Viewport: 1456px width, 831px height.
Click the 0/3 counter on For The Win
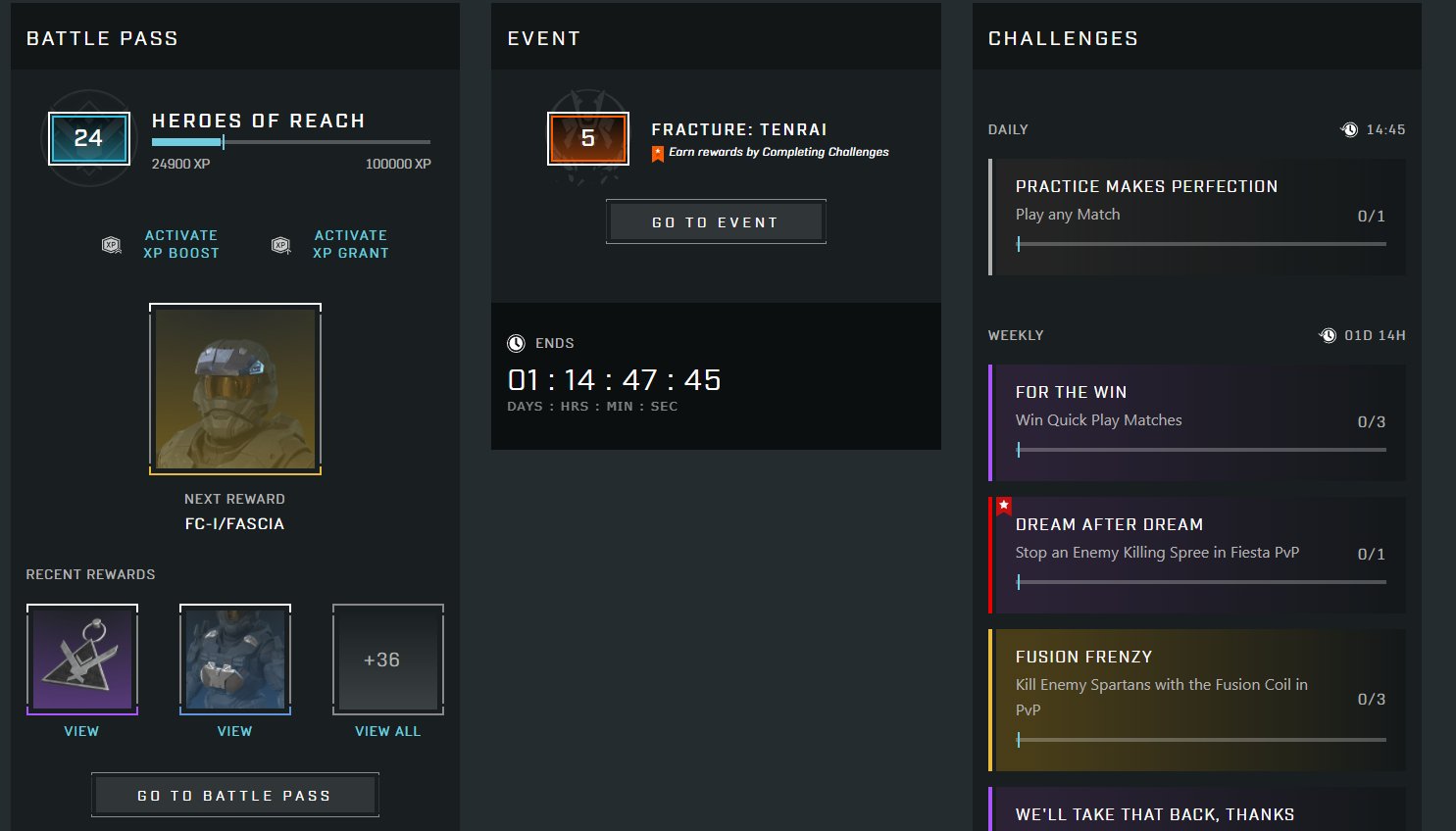click(1372, 421)
